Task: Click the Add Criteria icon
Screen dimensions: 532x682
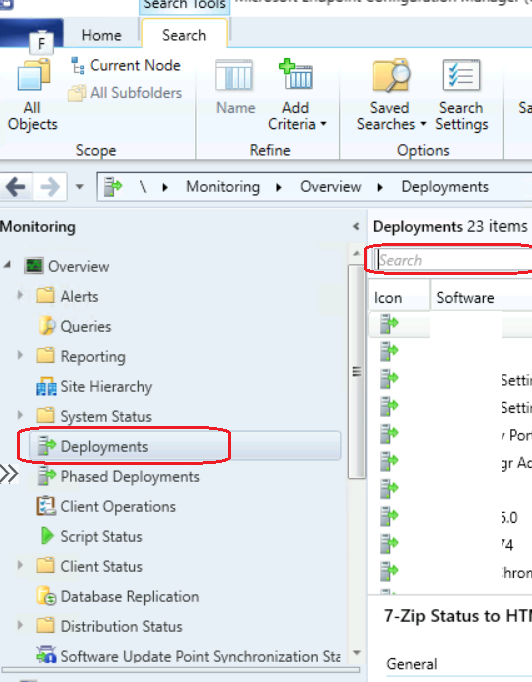Action: pyautogui.click(x=296, y=74)
